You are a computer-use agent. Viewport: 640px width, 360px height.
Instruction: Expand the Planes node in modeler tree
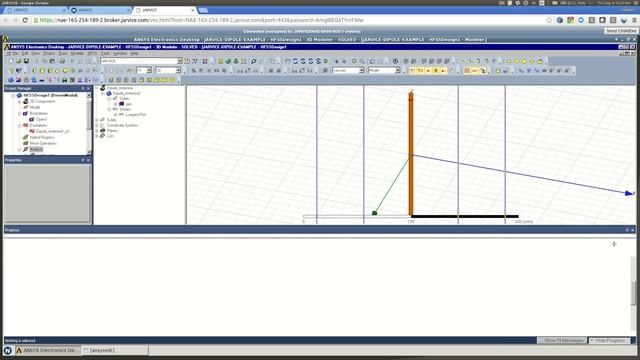(97, 131)
